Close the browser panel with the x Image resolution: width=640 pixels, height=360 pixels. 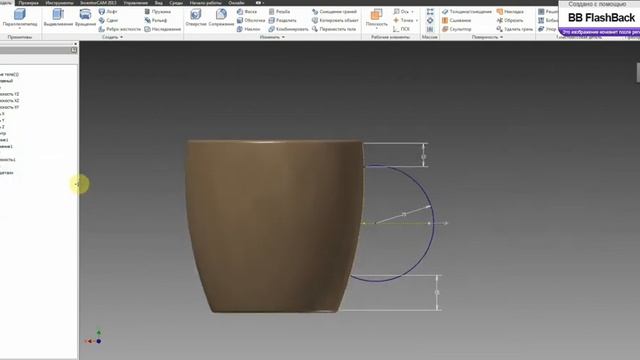coord(75,44)
